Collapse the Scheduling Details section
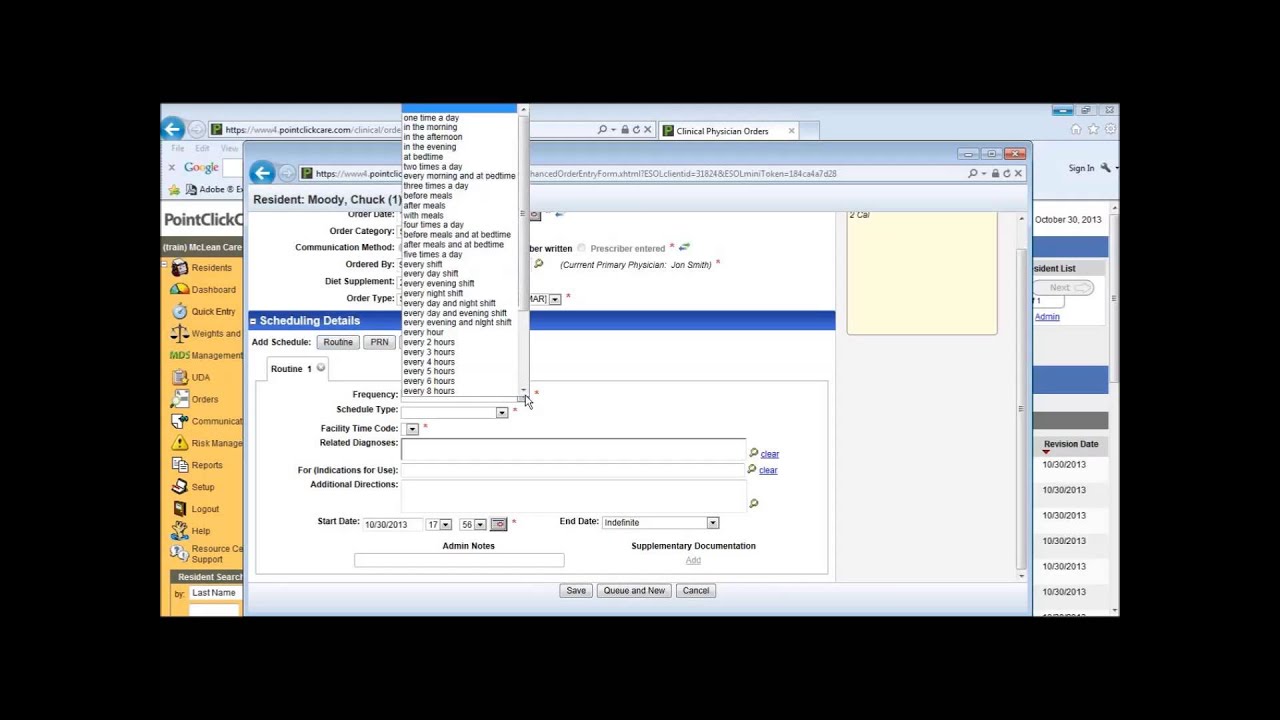The width and height of the screenshot is (1280, 720). (x=253, y=321)
